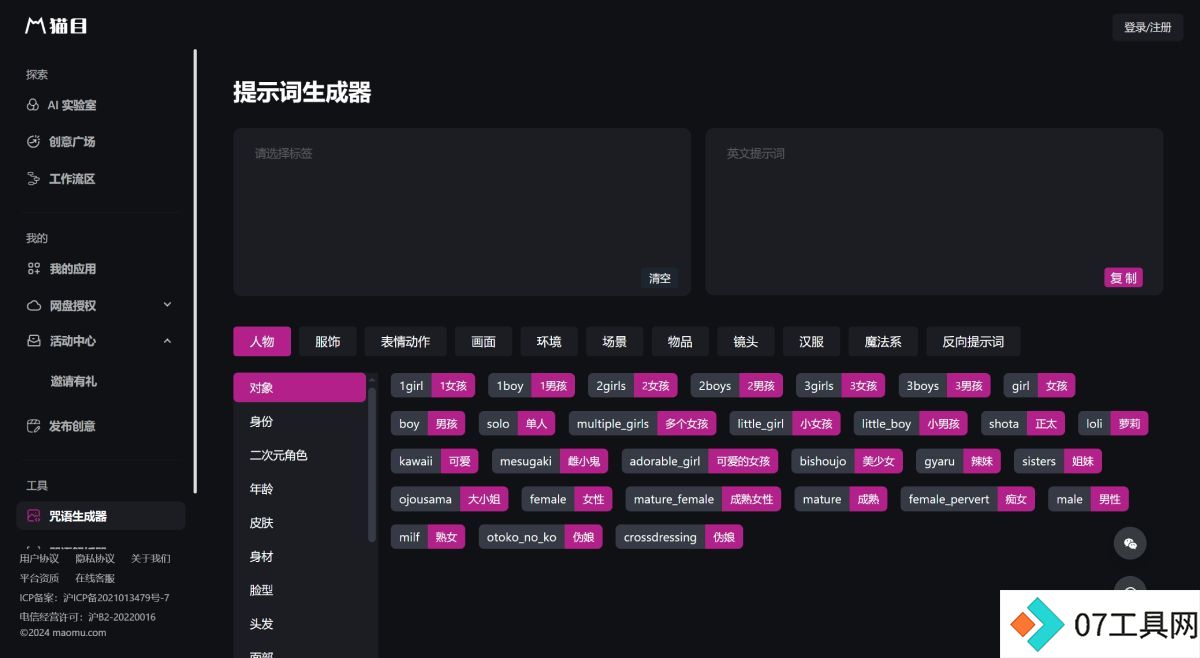Open the 工作流区 workflow icon
1200x658 pixels.
coord(33,179)
